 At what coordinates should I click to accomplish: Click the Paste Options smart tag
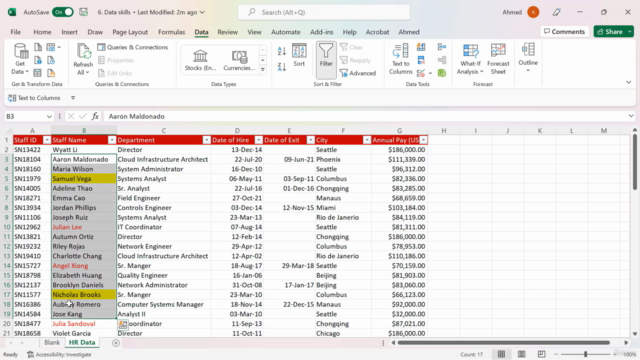click(123, 324)
